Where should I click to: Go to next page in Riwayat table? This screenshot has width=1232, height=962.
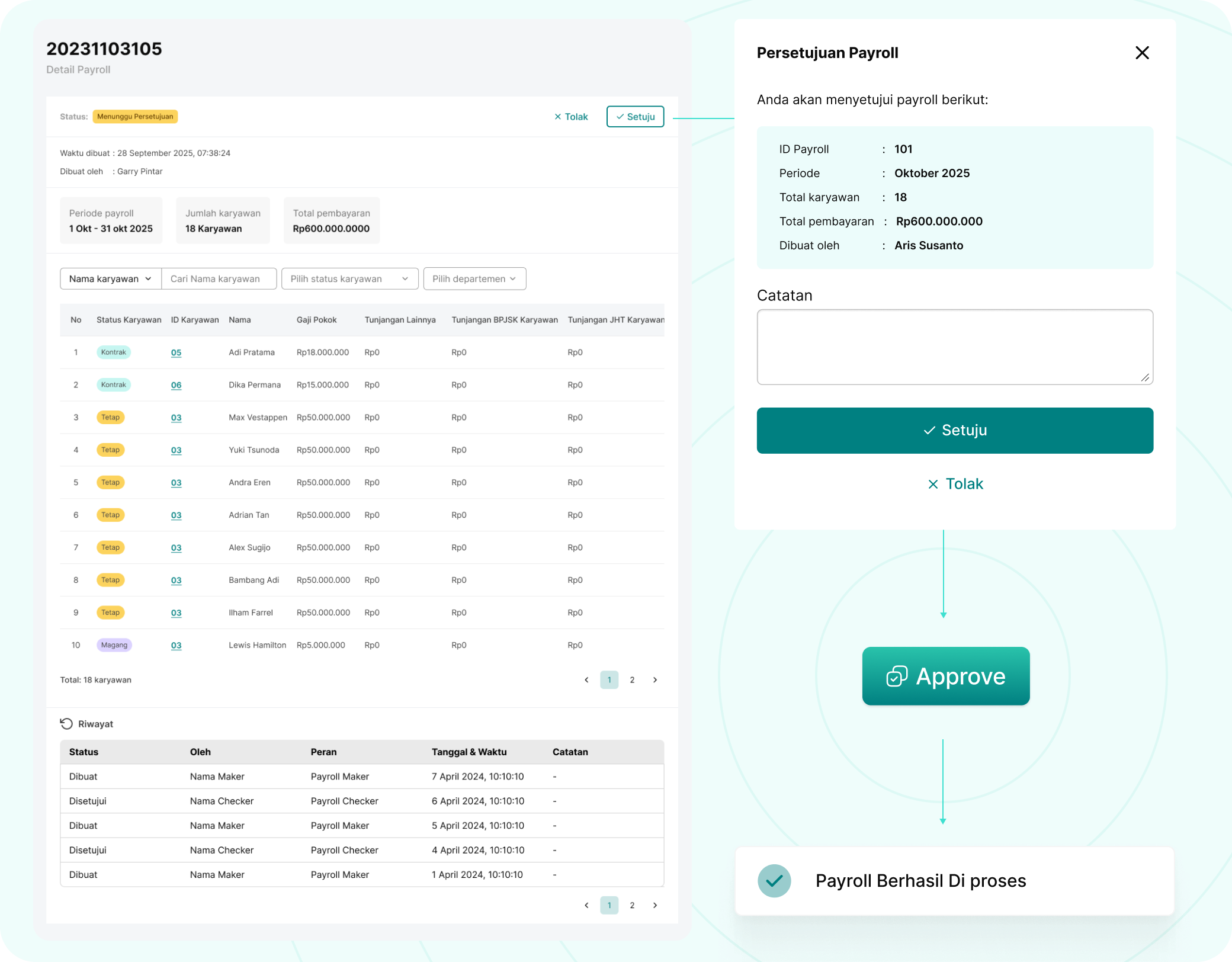pyautogui.click(x=655, y=905)
